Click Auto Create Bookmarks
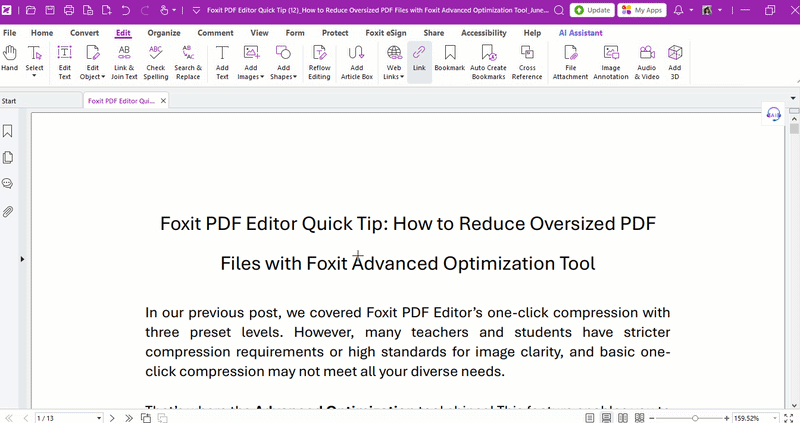800x423 pixels. pyautogui.click(x=488, y=62)
